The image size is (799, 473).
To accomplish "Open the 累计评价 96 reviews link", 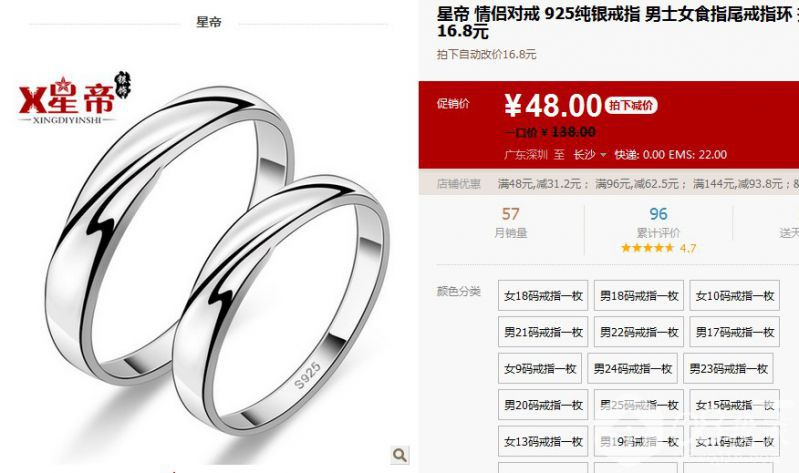I will click(x=658, y=223).
